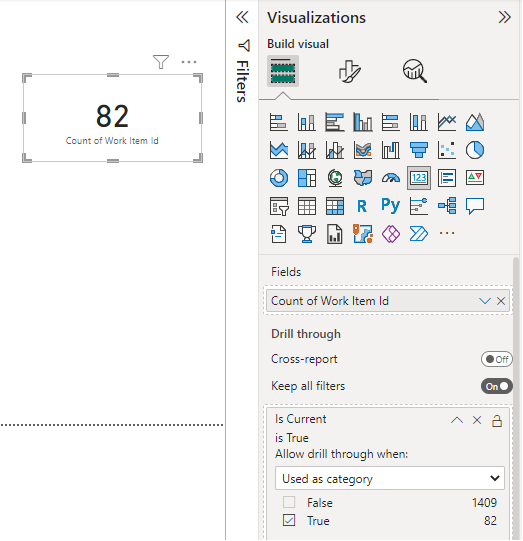Collapse the Visualizations pane with double-right chevron
Viewport: 523px width, 541px height.
(x=504, y=17)
